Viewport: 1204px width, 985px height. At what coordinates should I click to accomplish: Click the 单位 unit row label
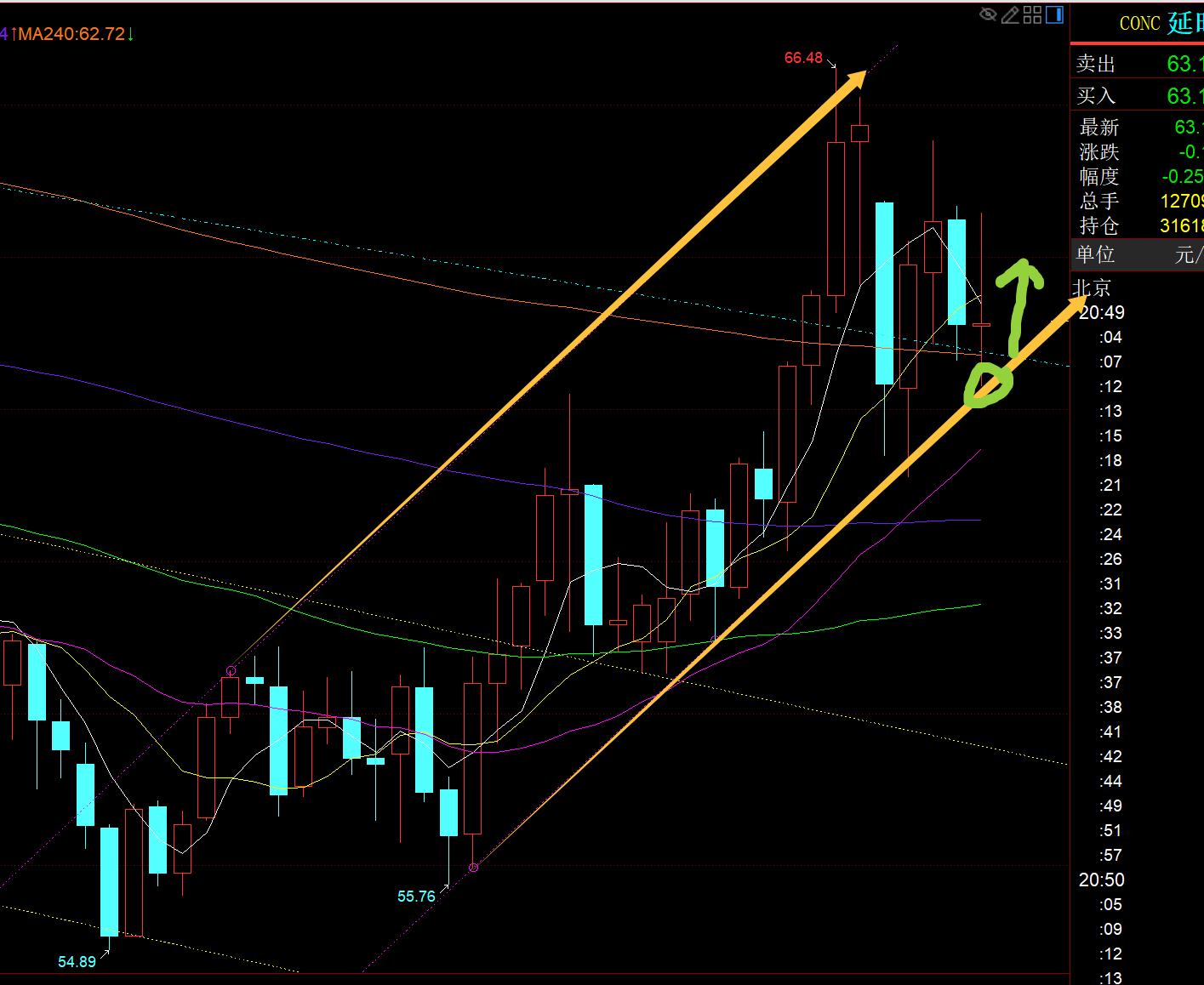point(1096,254)
